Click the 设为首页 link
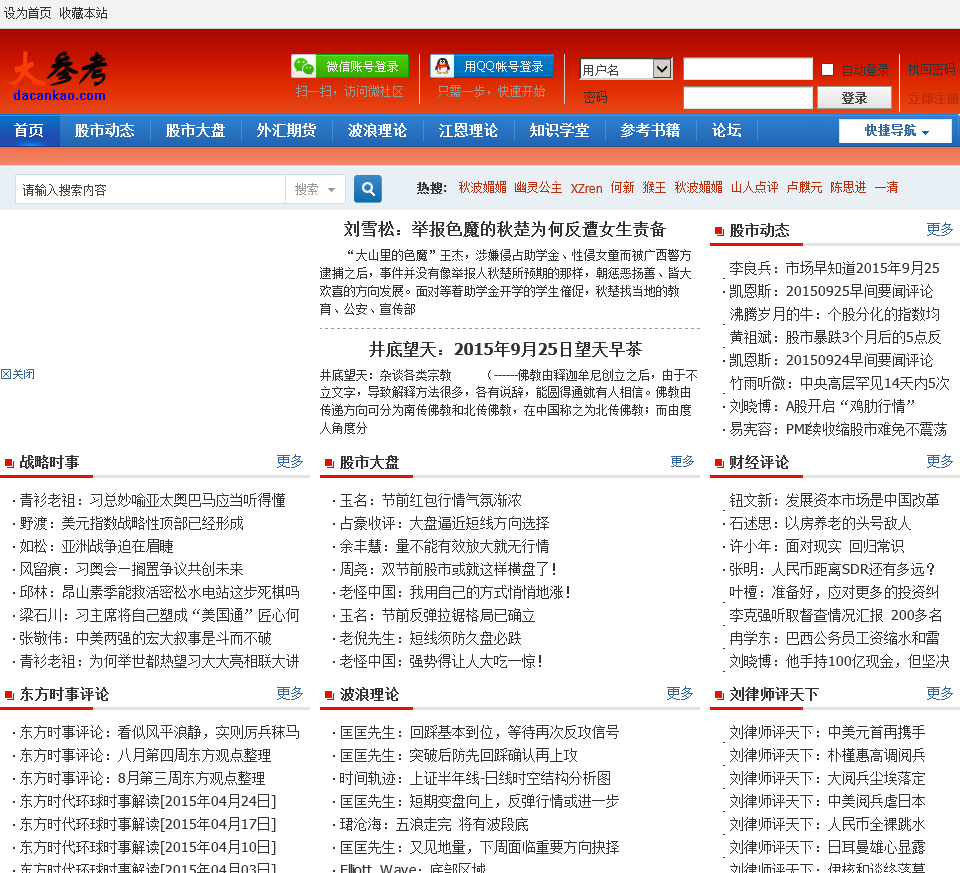 click(x=28, y=13)
